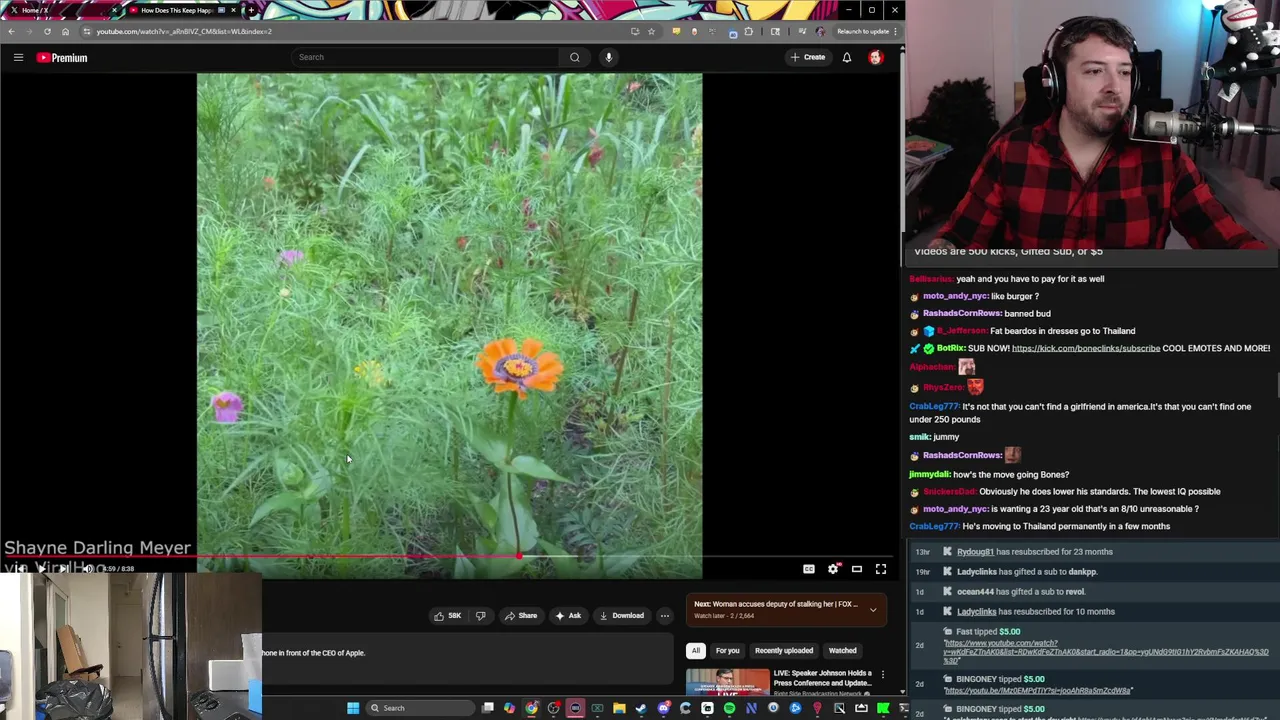
Task: Select the For you filter chip
Action: (727, 651)
